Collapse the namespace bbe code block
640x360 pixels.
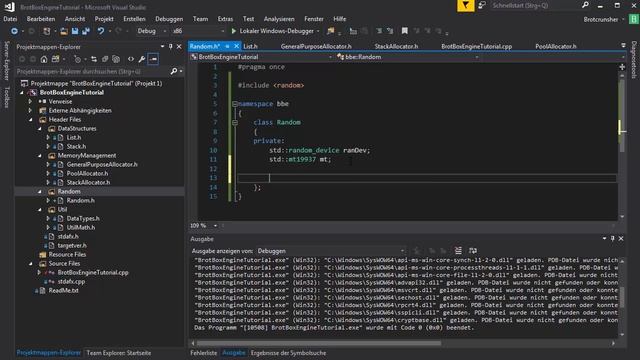[235, 104]
